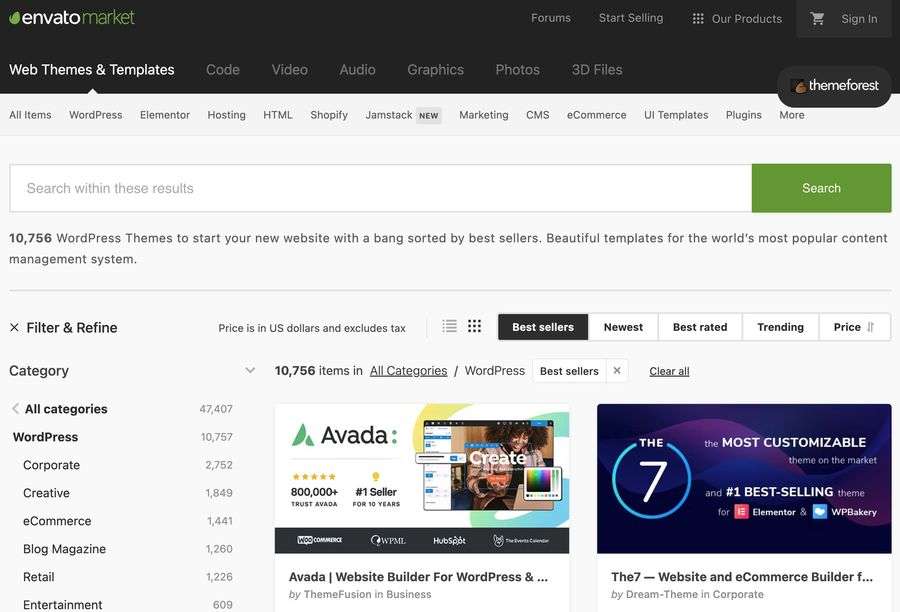Open the Business category link under Avada
Screen dimensions: 900x612
tap(409, 595)
